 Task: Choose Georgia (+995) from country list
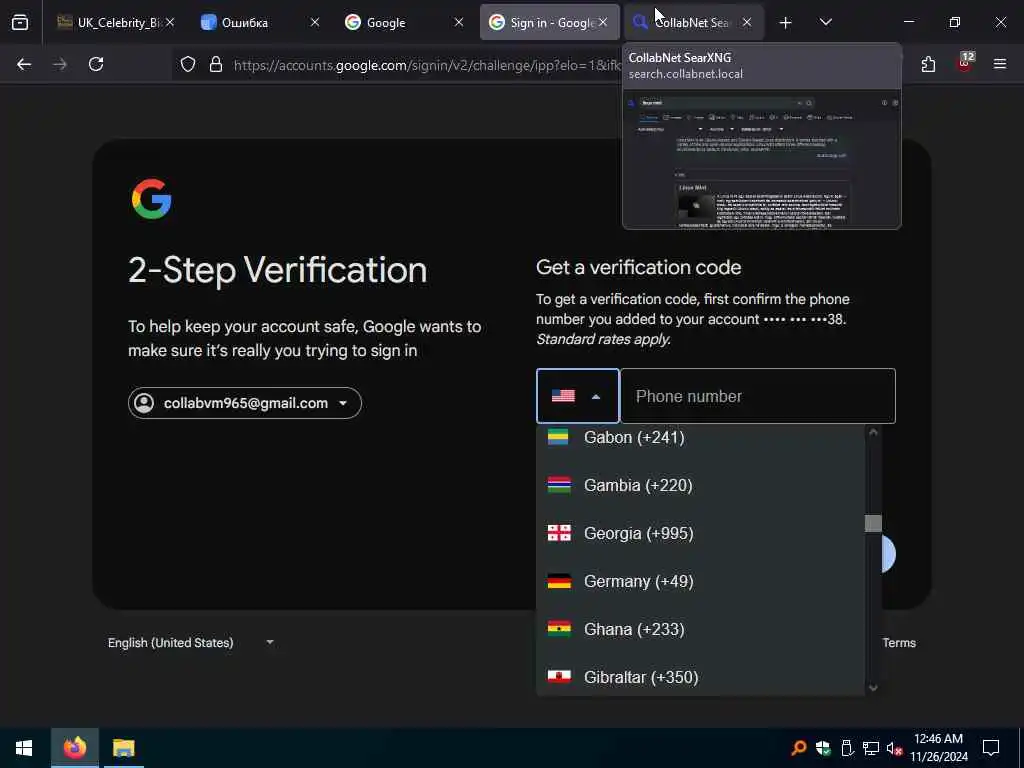[701, 533]
